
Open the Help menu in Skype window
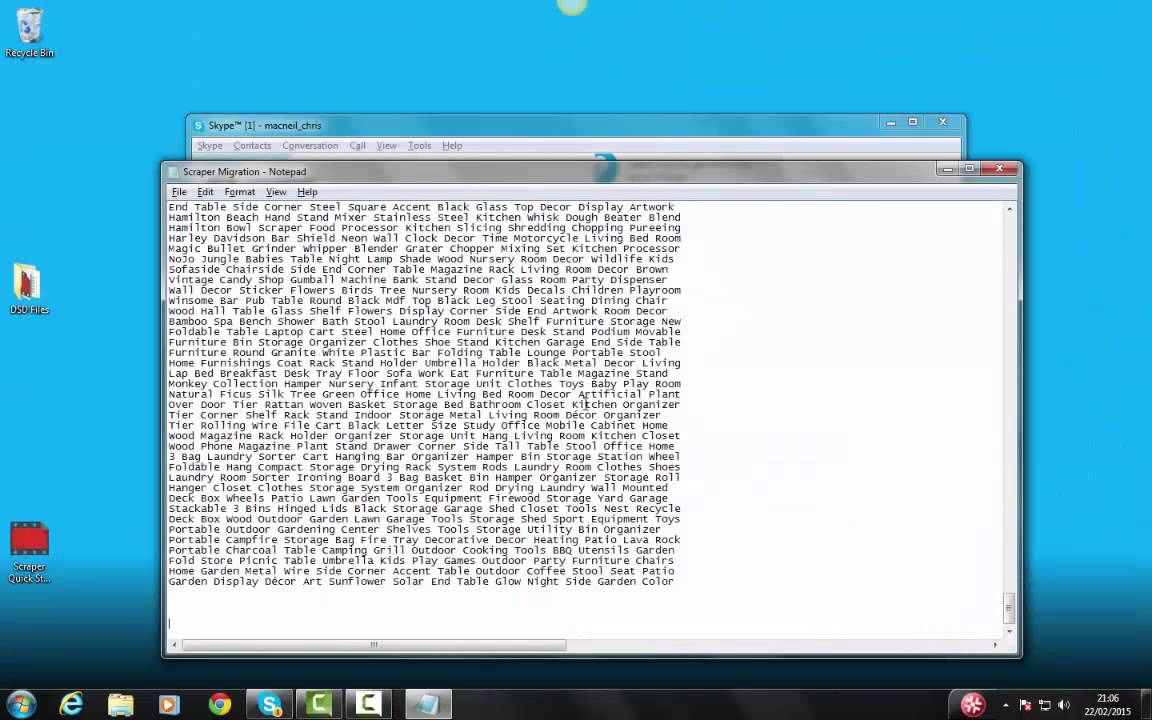452,145
